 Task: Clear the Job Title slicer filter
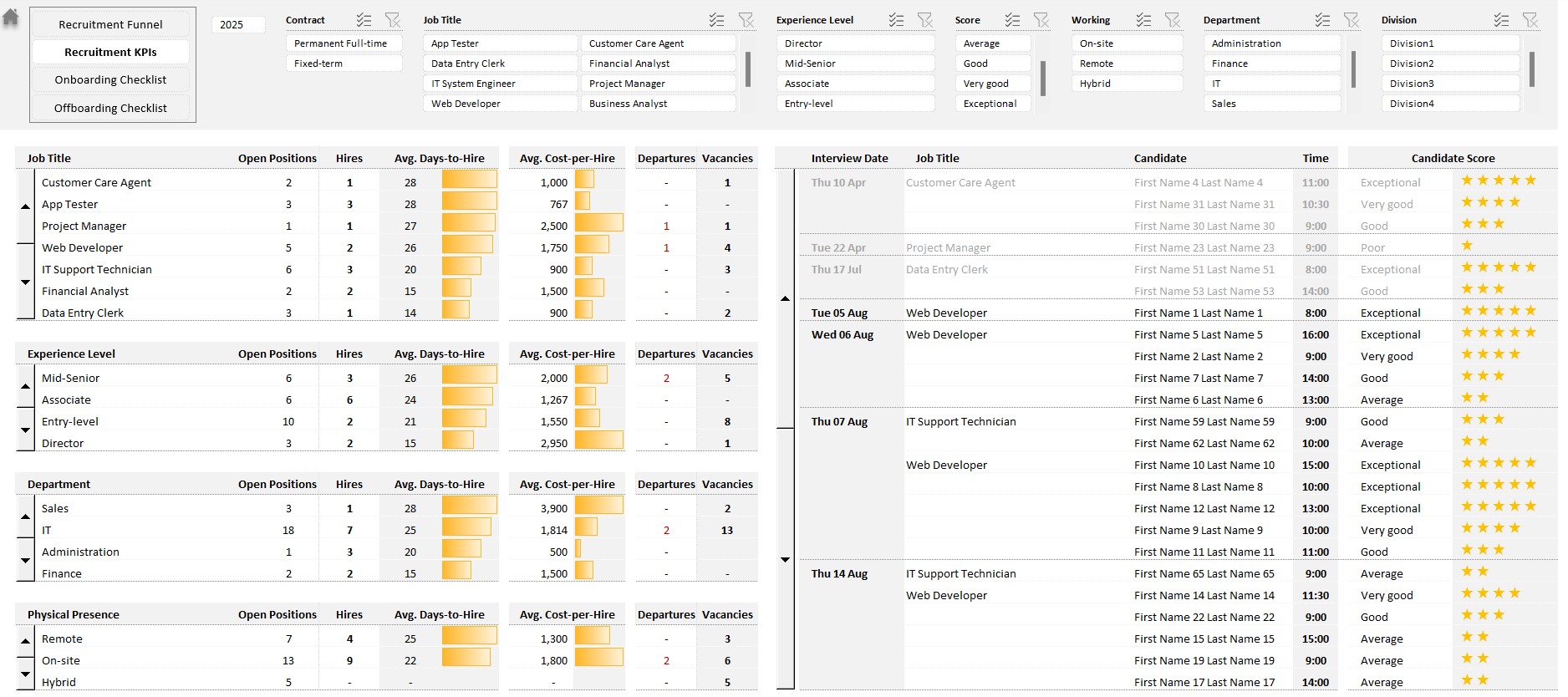pos(746,20)
